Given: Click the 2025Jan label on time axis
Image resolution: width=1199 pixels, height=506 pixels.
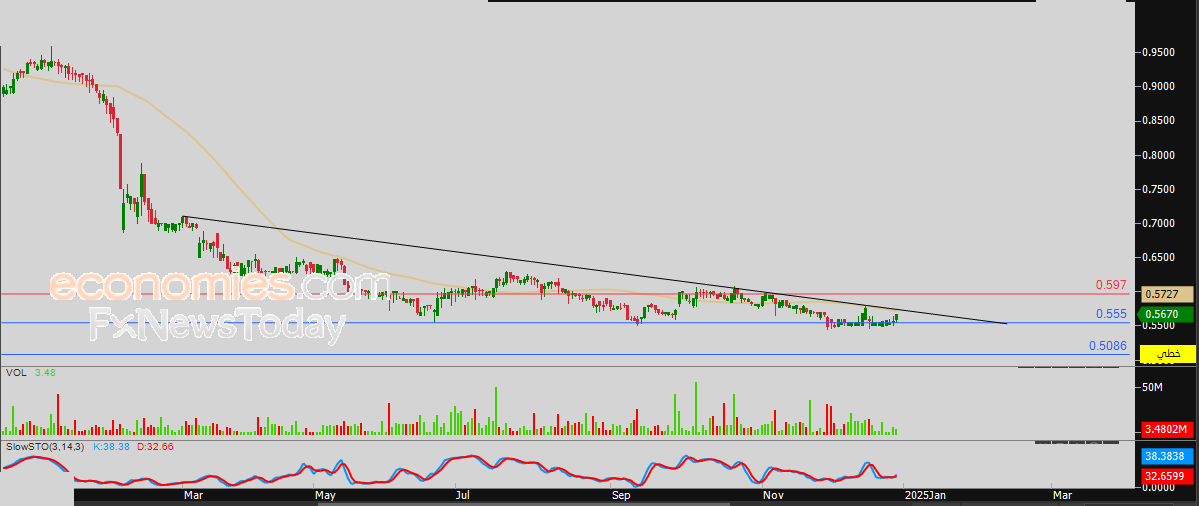Looking at the screenshot, I should [x=925, y=496].
